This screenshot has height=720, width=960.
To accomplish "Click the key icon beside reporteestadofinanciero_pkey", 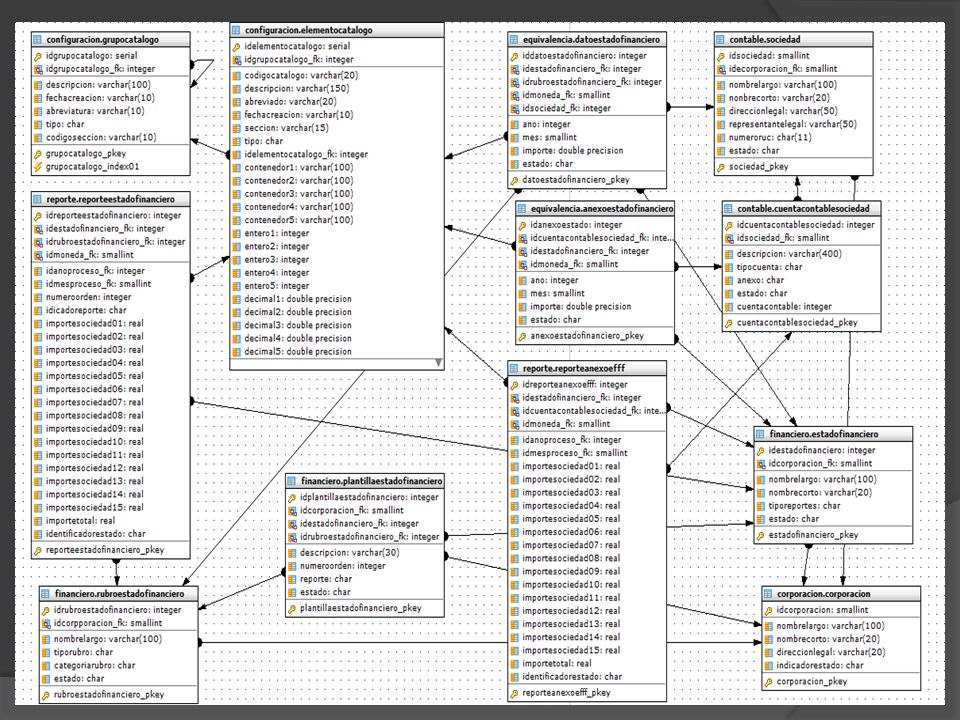I will pyautogui.click(x=37, y=551).
